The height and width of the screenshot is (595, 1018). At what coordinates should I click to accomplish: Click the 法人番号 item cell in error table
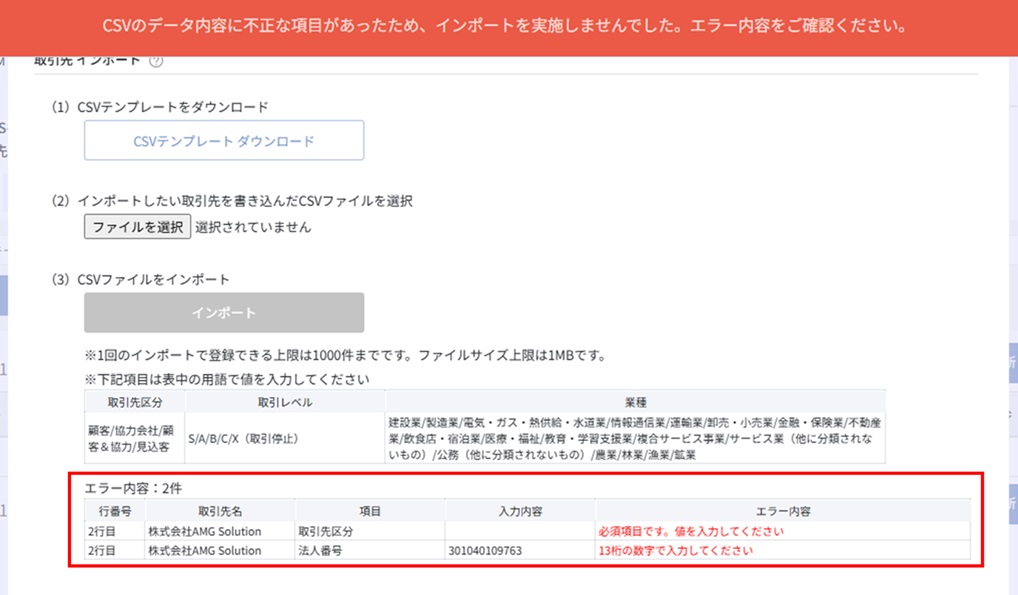(370, 551)
